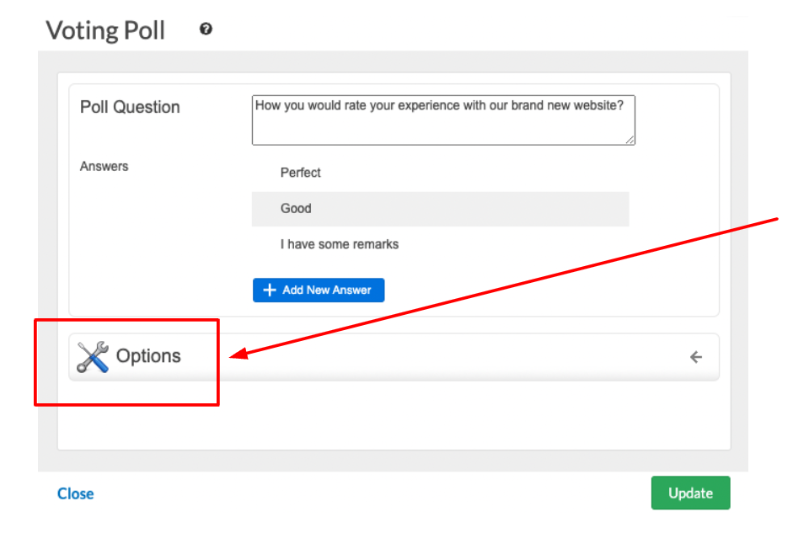The height and width of the screenshot is (533, 793).
Task: Click the Options wrench and screwdriver icon
Action: [93, 357]
